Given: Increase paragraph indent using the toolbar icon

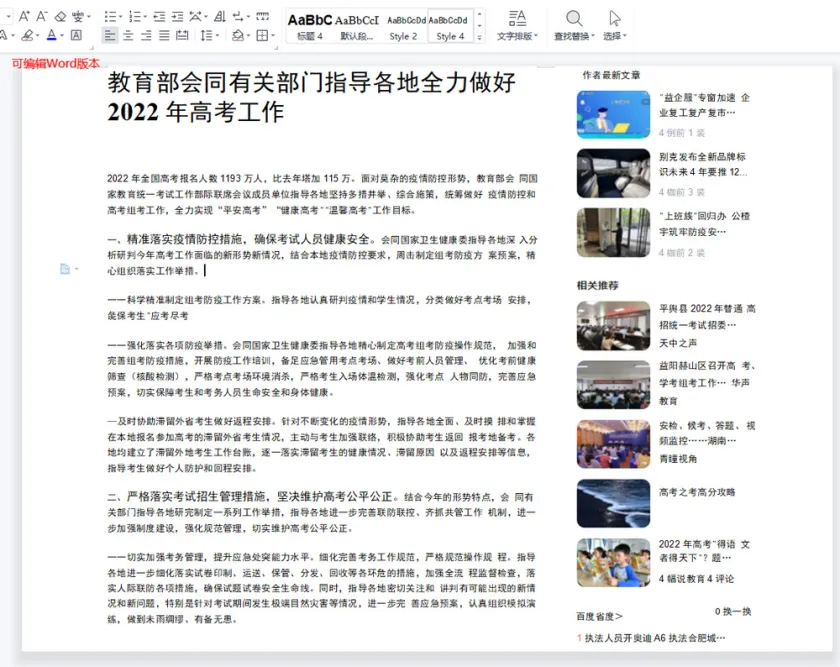Looking at the screenshot, I should click(x=177, y=15).
